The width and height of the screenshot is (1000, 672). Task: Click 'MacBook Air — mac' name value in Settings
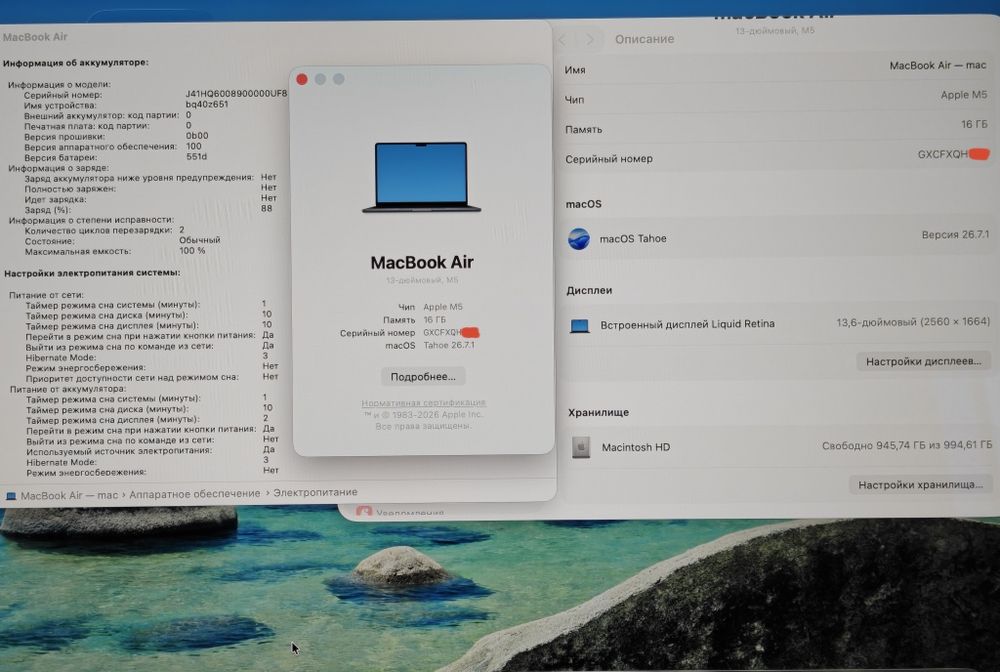tap(938, 65)
